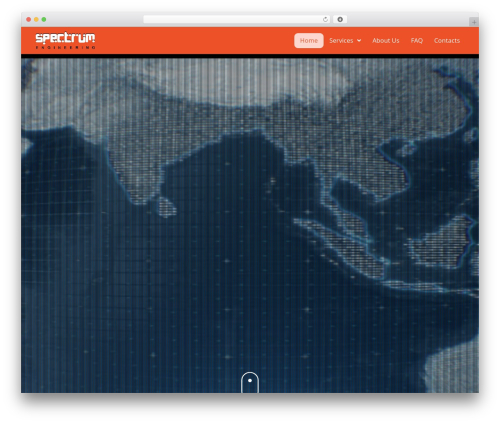The height and width of the screenshot is (423, 500).
Task: Close the browser window with red button
Action: tap(29, 19)
